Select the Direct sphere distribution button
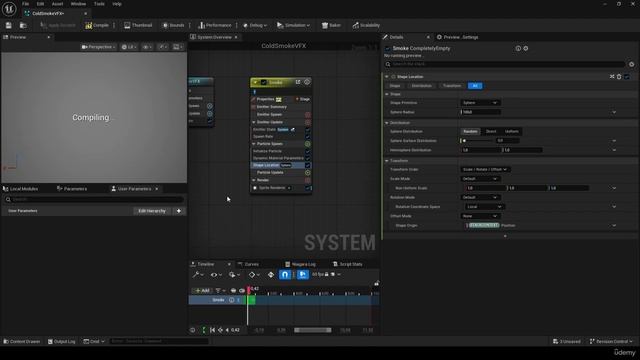 (491, 131)
